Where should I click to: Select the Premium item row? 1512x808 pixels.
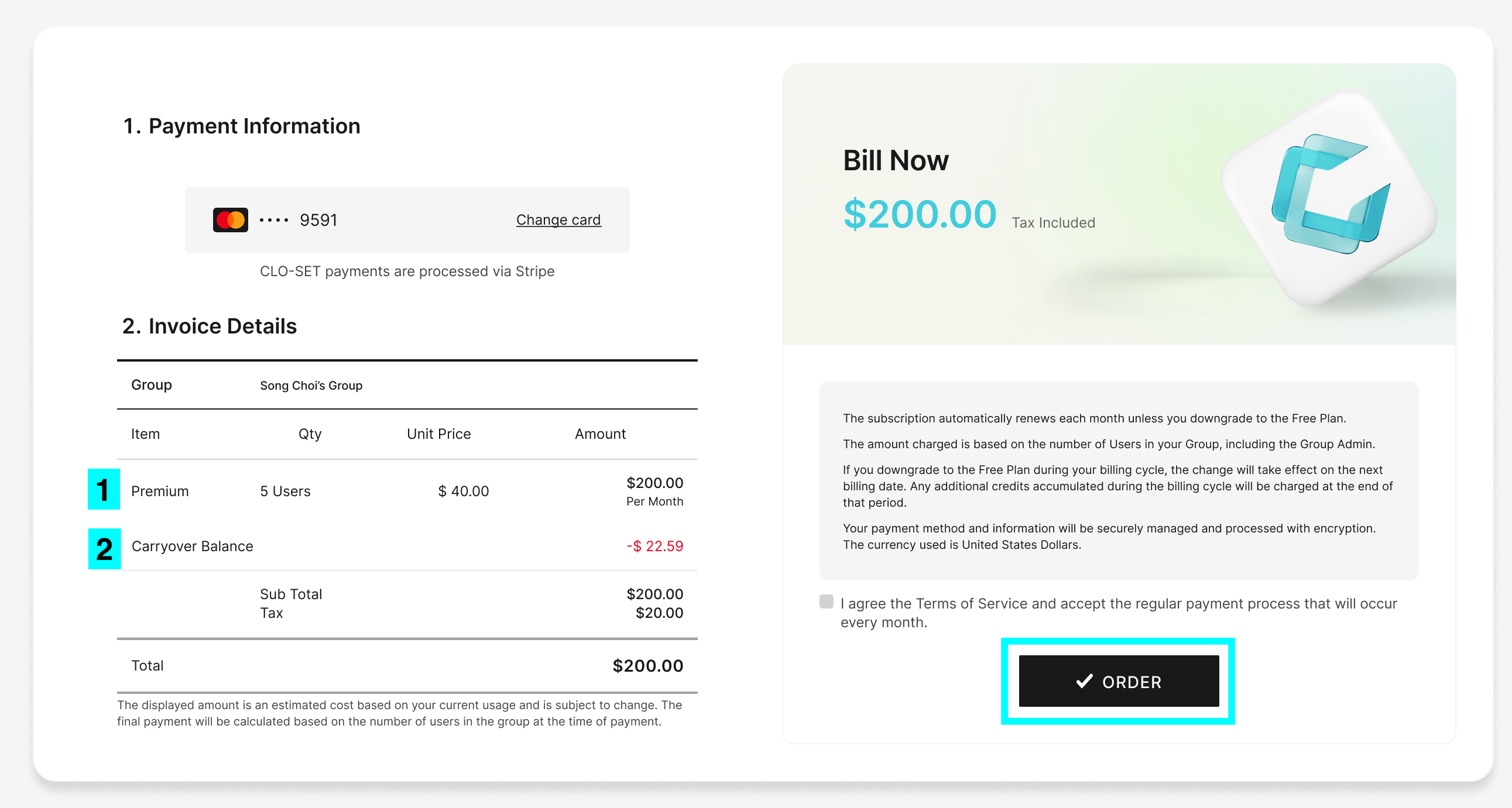coord(407,491)
